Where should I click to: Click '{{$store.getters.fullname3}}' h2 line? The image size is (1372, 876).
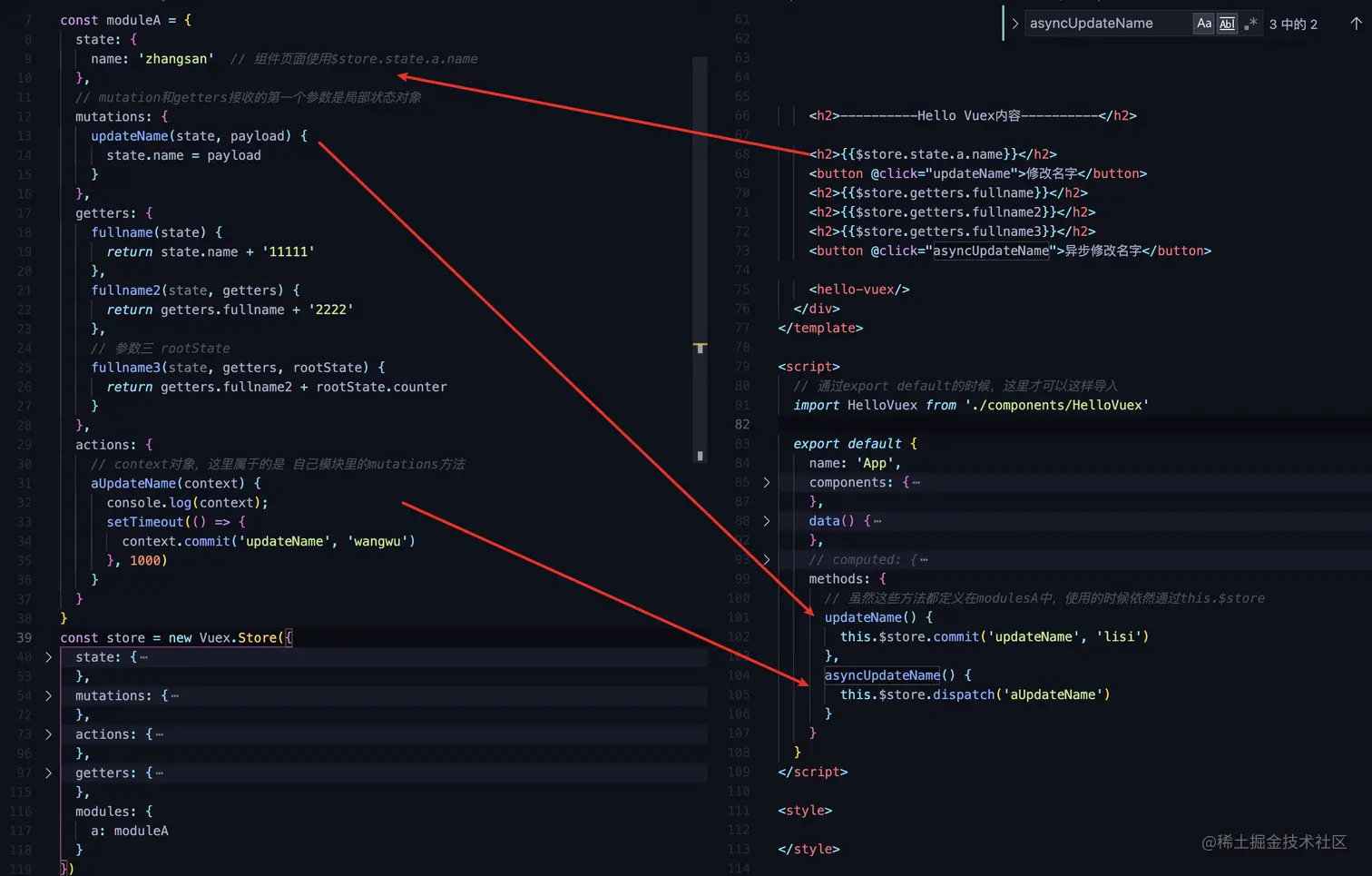952,231
